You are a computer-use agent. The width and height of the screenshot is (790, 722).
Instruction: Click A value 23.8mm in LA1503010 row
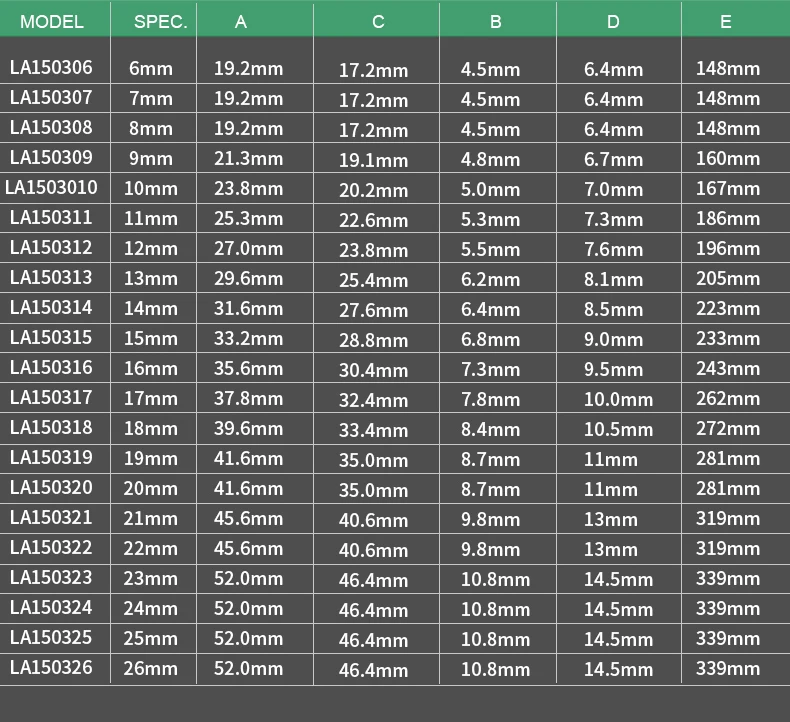248,188
